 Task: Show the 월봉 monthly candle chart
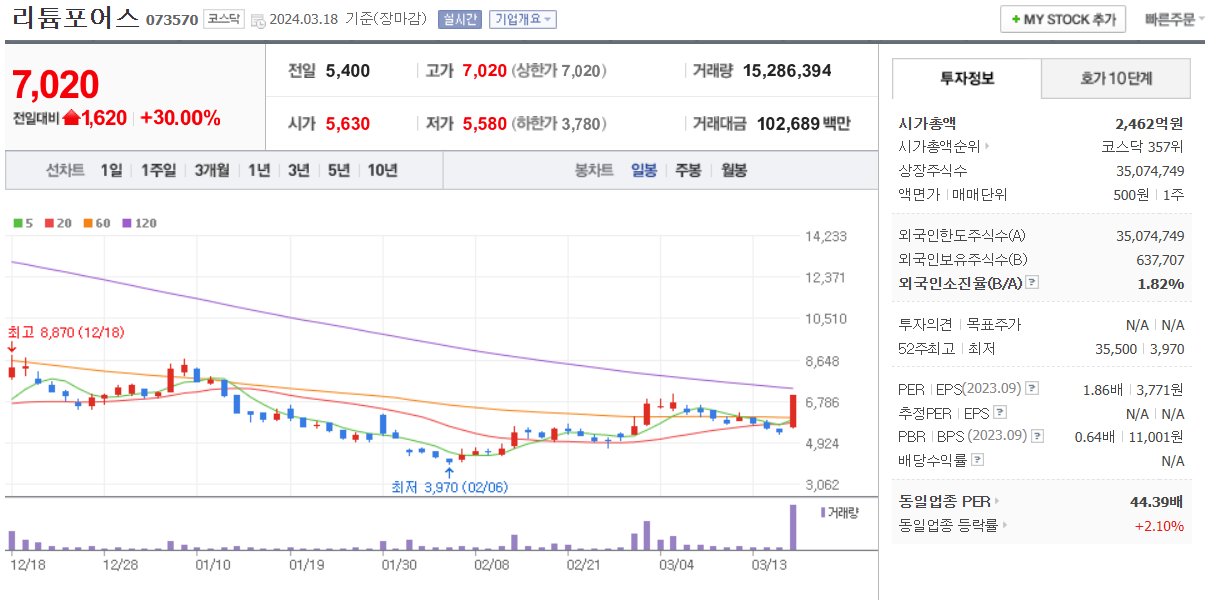[733, 170]
